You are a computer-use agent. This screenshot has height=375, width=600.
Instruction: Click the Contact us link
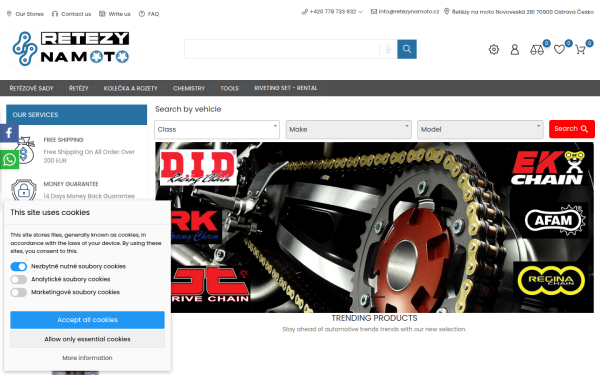(x=72, y=14)
